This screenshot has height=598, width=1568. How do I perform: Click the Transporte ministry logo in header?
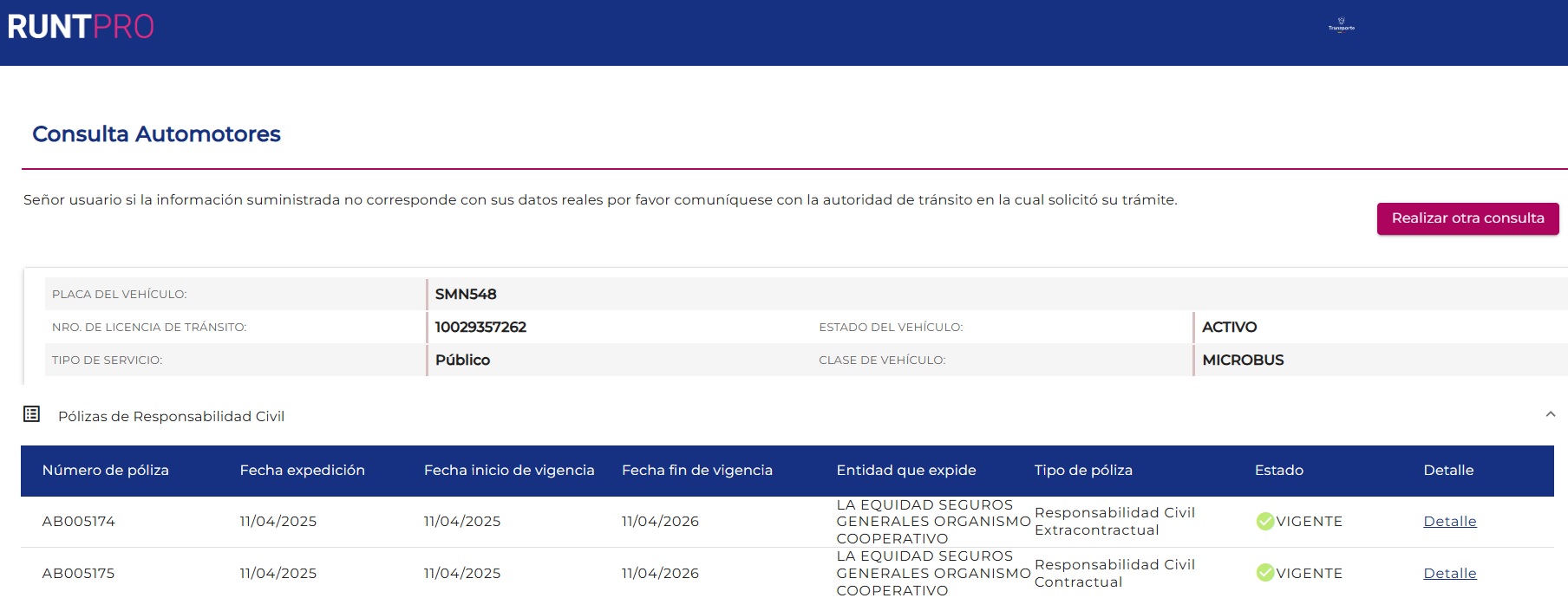(1341, 25)
